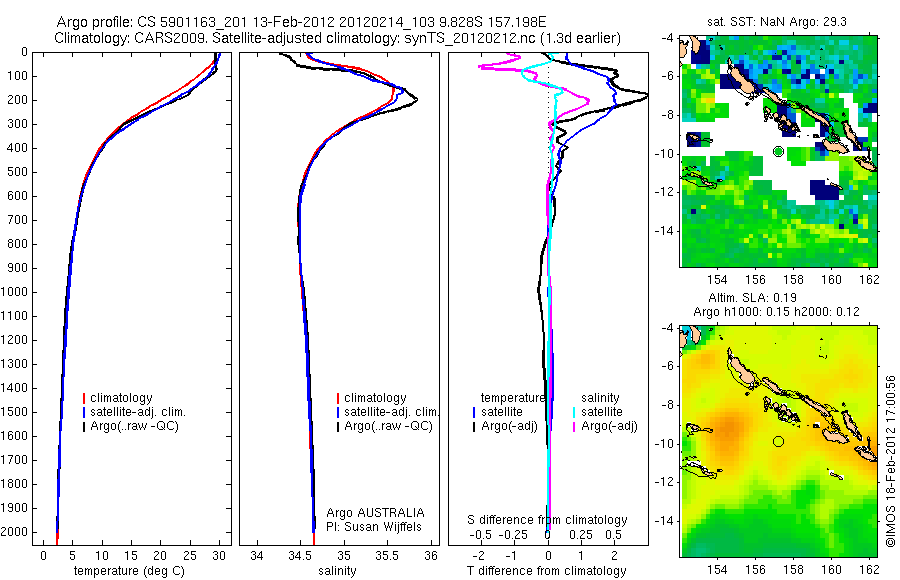Click the IMOS timestamp vertical text
Viewport: 900px width, 580px height.
890,461
